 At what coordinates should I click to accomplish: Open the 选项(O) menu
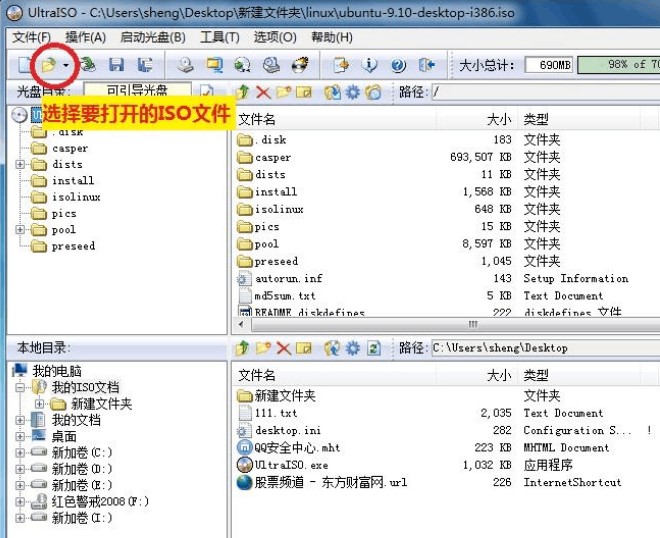[275, 37]
